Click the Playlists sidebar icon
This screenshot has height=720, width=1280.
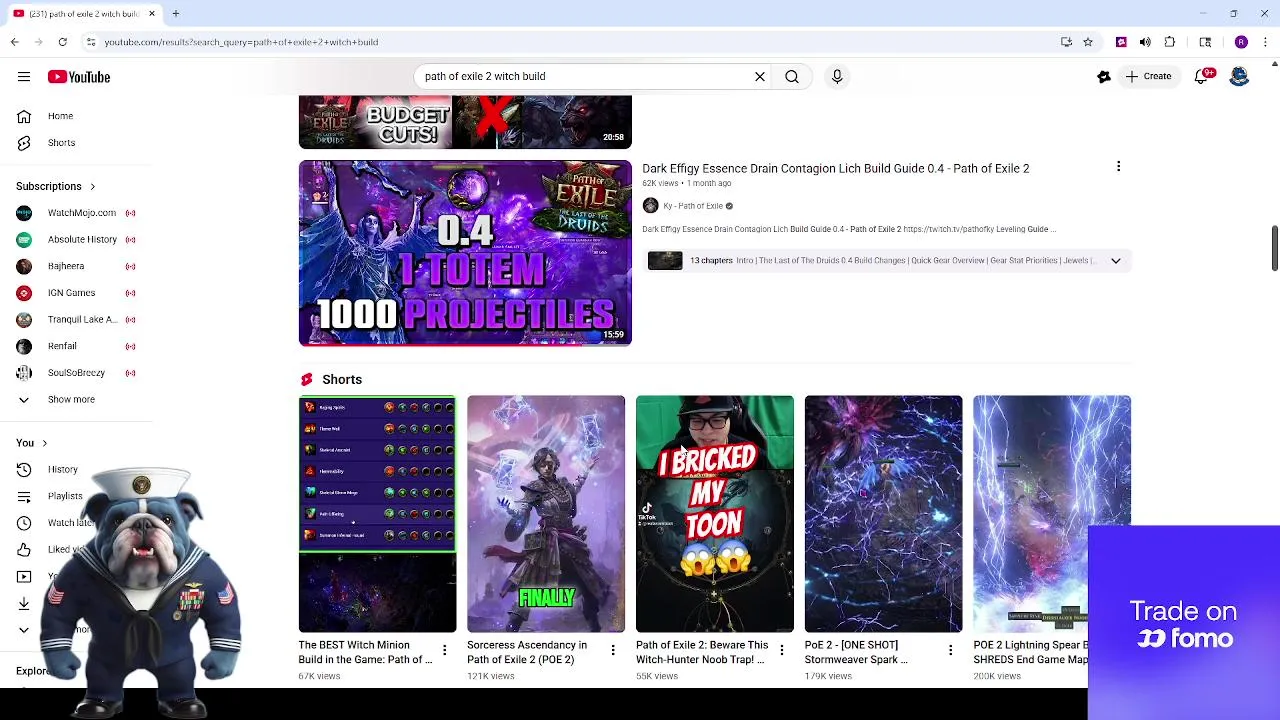click(x=24, y=496)
